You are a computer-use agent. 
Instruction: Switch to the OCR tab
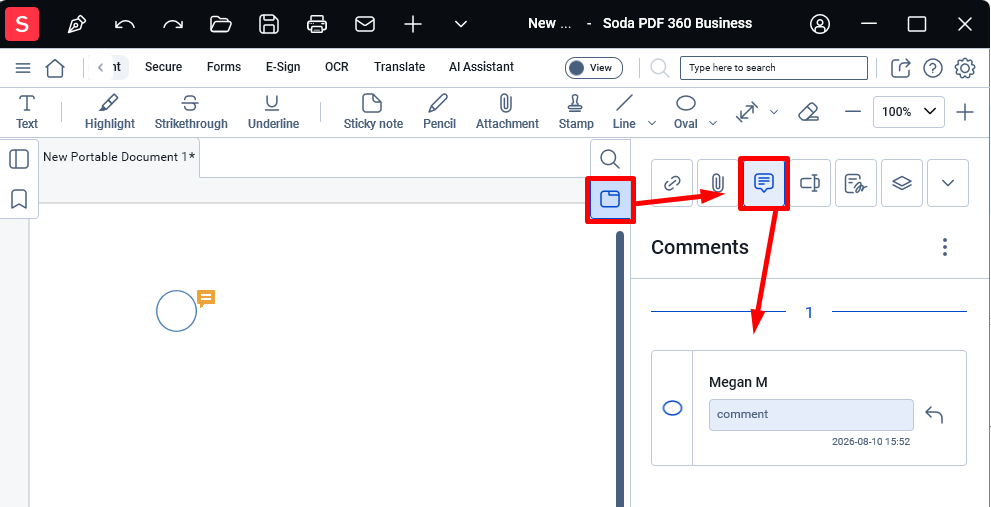(x=337, y=67)
